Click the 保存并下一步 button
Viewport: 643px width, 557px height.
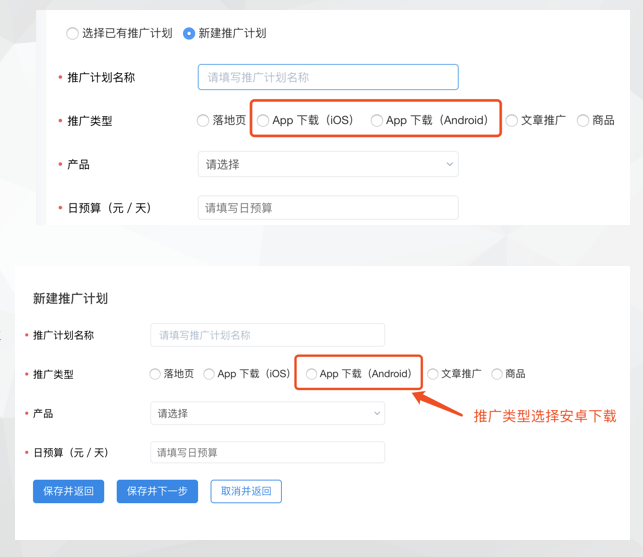[157, 491]
